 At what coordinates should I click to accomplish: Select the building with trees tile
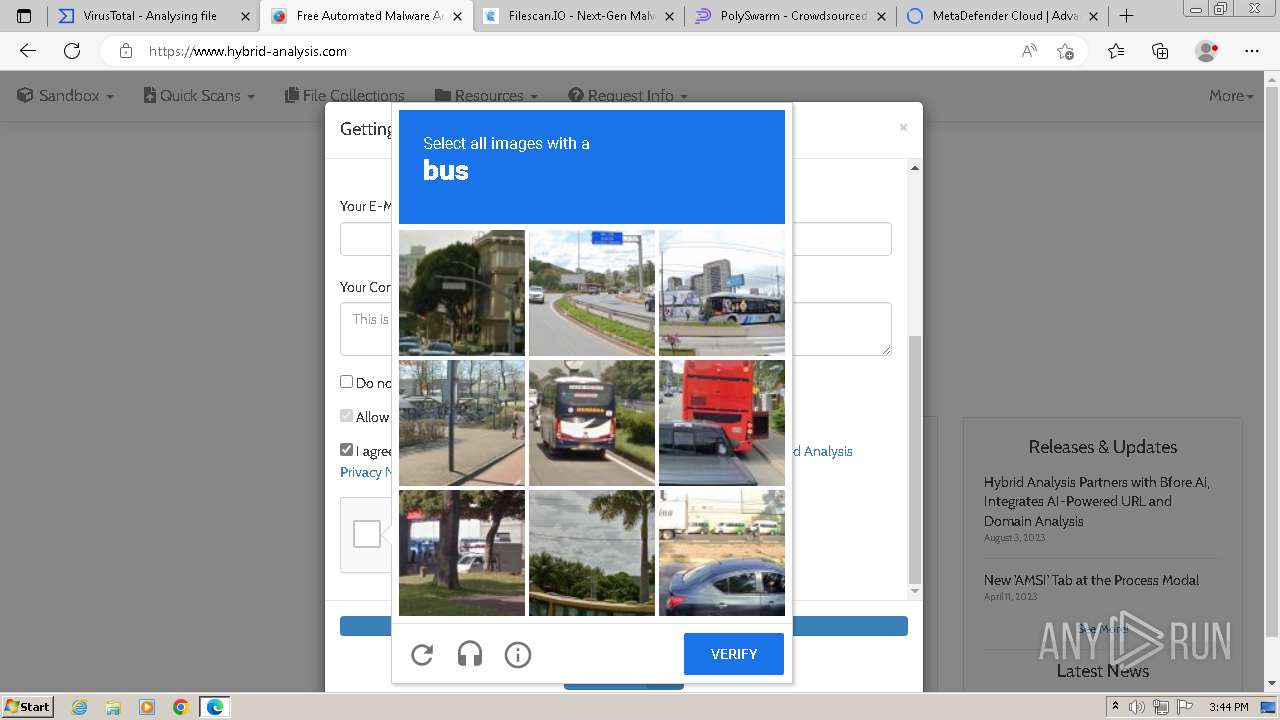pyautogui.click(x=462, y=293)
